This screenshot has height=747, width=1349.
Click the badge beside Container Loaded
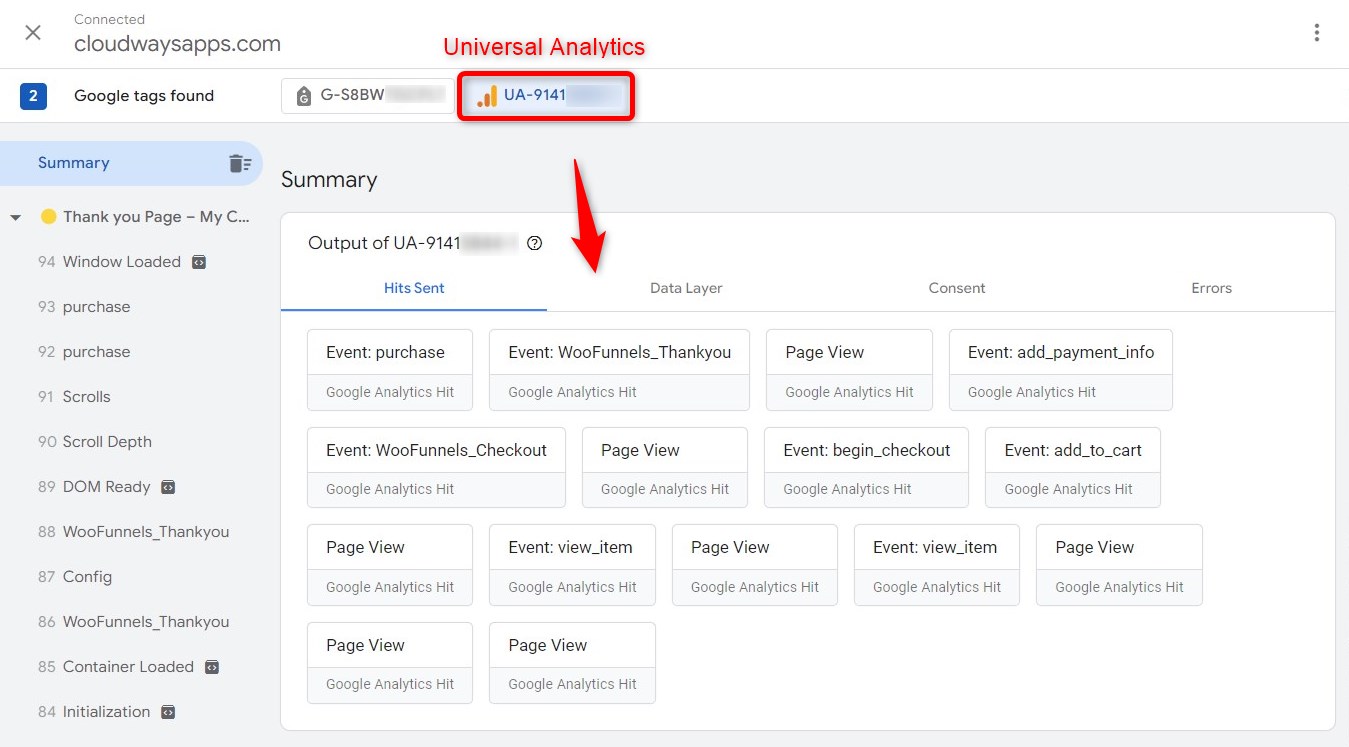pos(211,666)
